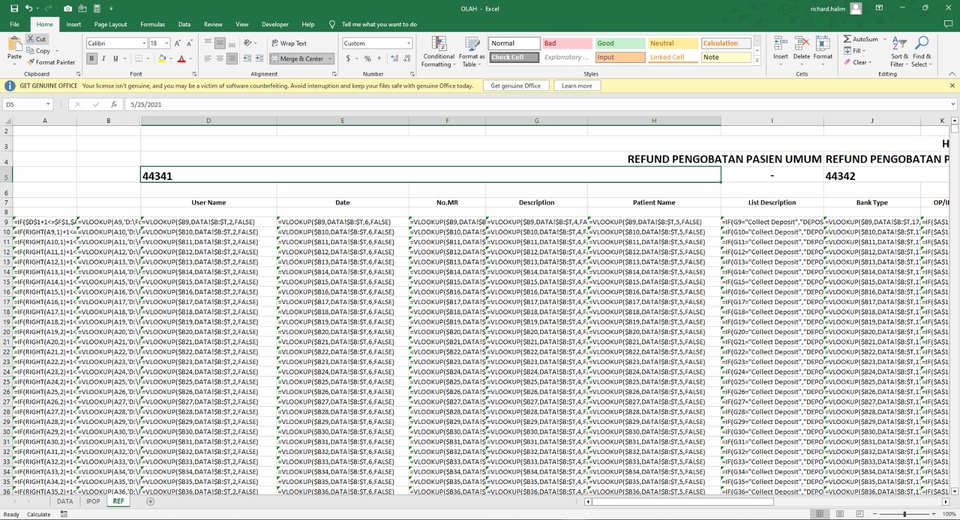Switch to the Insert ribbon tab

tap(73, 24)
